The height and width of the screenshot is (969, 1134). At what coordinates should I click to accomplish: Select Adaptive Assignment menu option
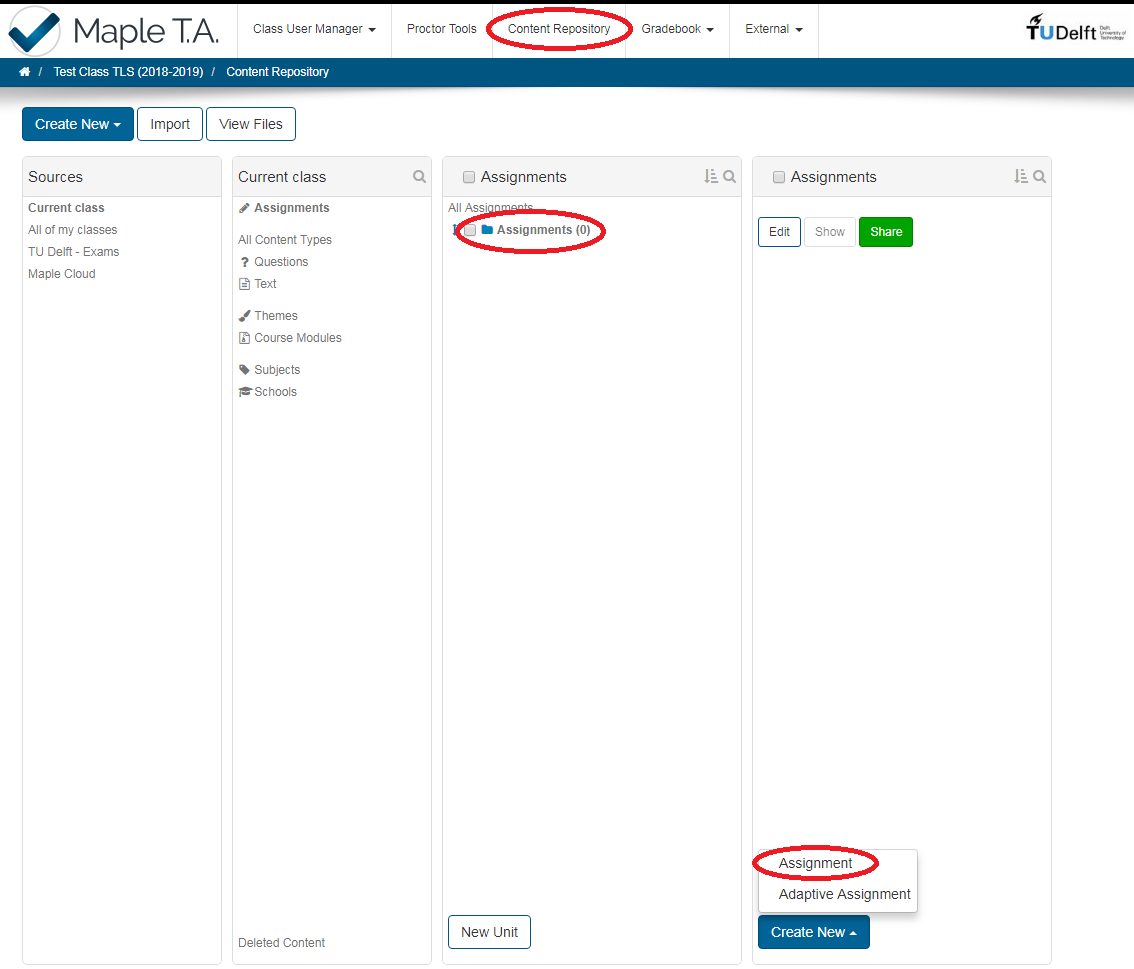pyautogui.click(x=844, y=894)
